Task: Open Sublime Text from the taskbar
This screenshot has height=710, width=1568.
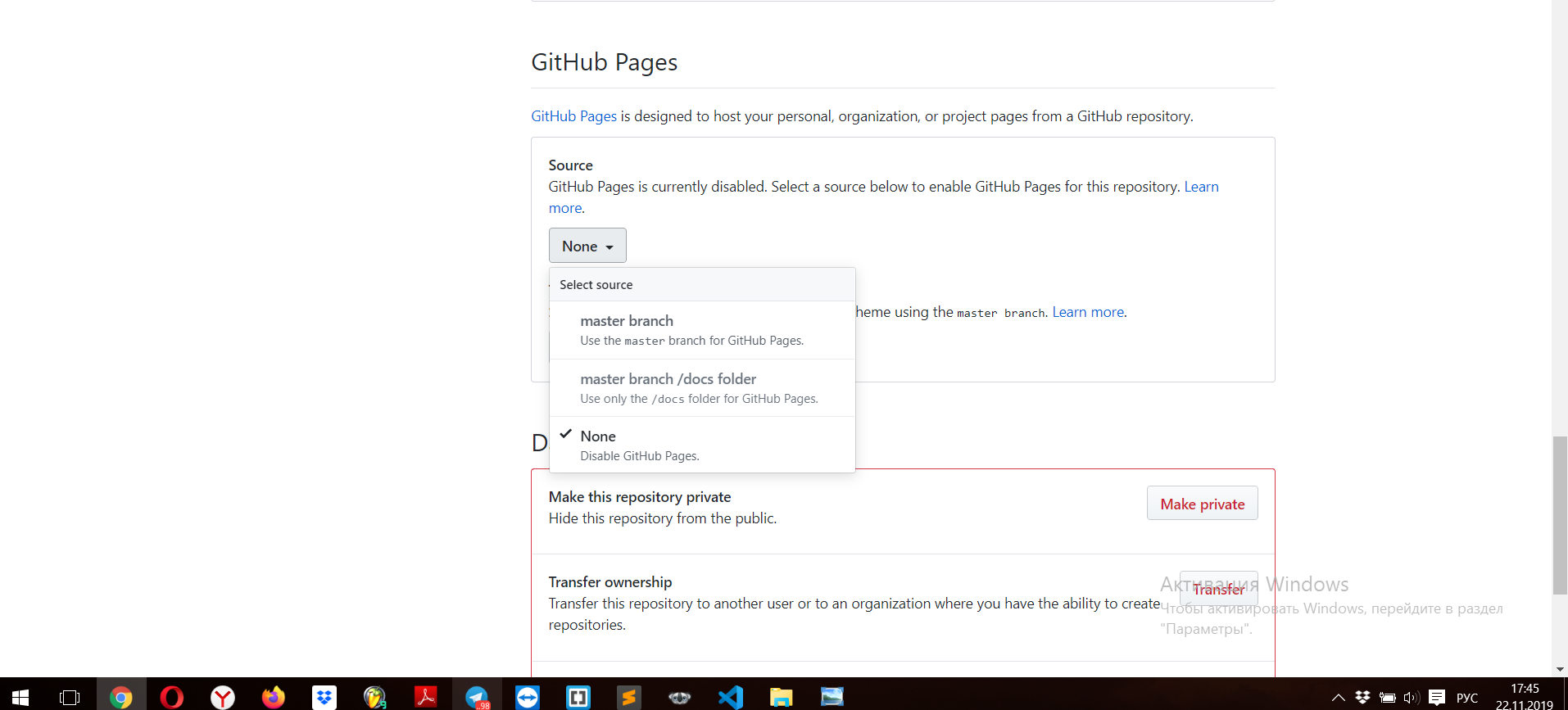Action: tap(629, 697)
